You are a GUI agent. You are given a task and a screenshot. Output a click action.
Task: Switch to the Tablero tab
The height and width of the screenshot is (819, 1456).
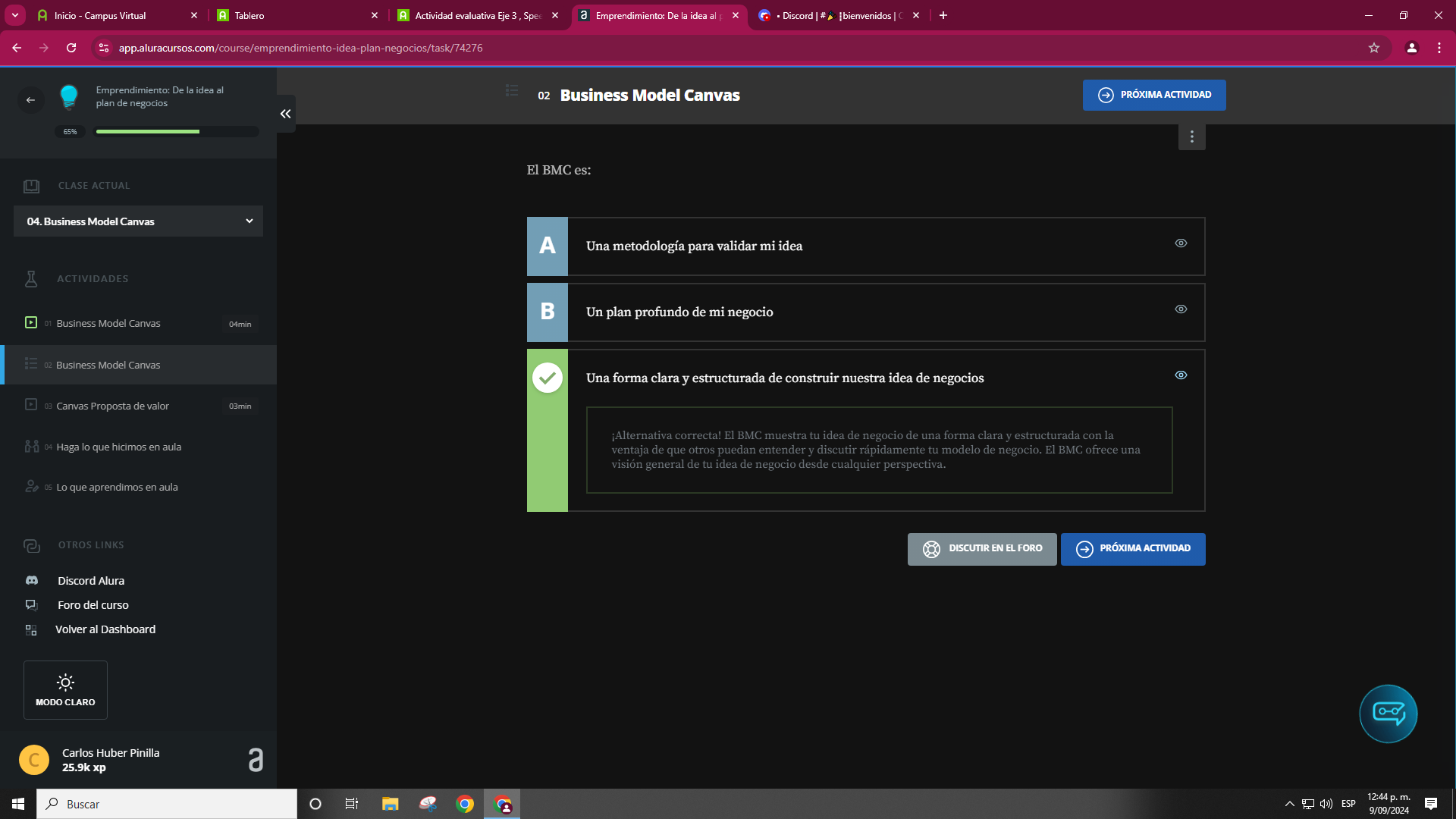(297, 15)
